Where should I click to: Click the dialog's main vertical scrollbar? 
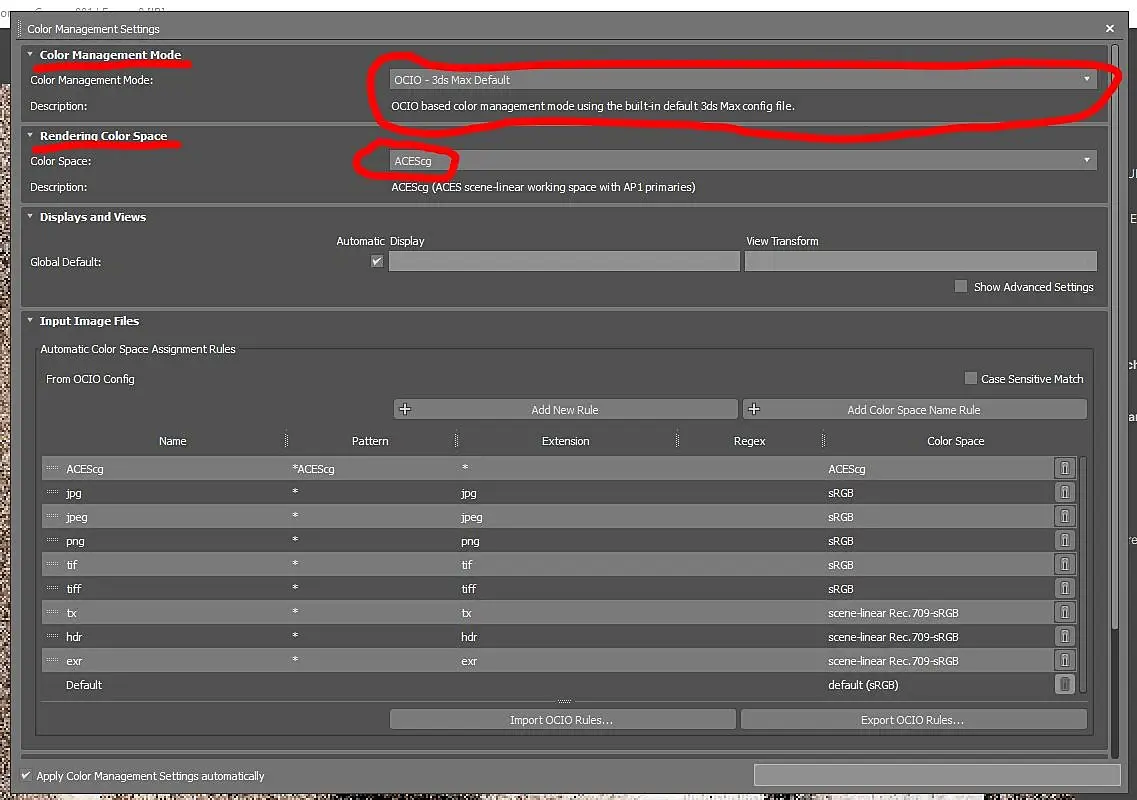point(1115,337)
